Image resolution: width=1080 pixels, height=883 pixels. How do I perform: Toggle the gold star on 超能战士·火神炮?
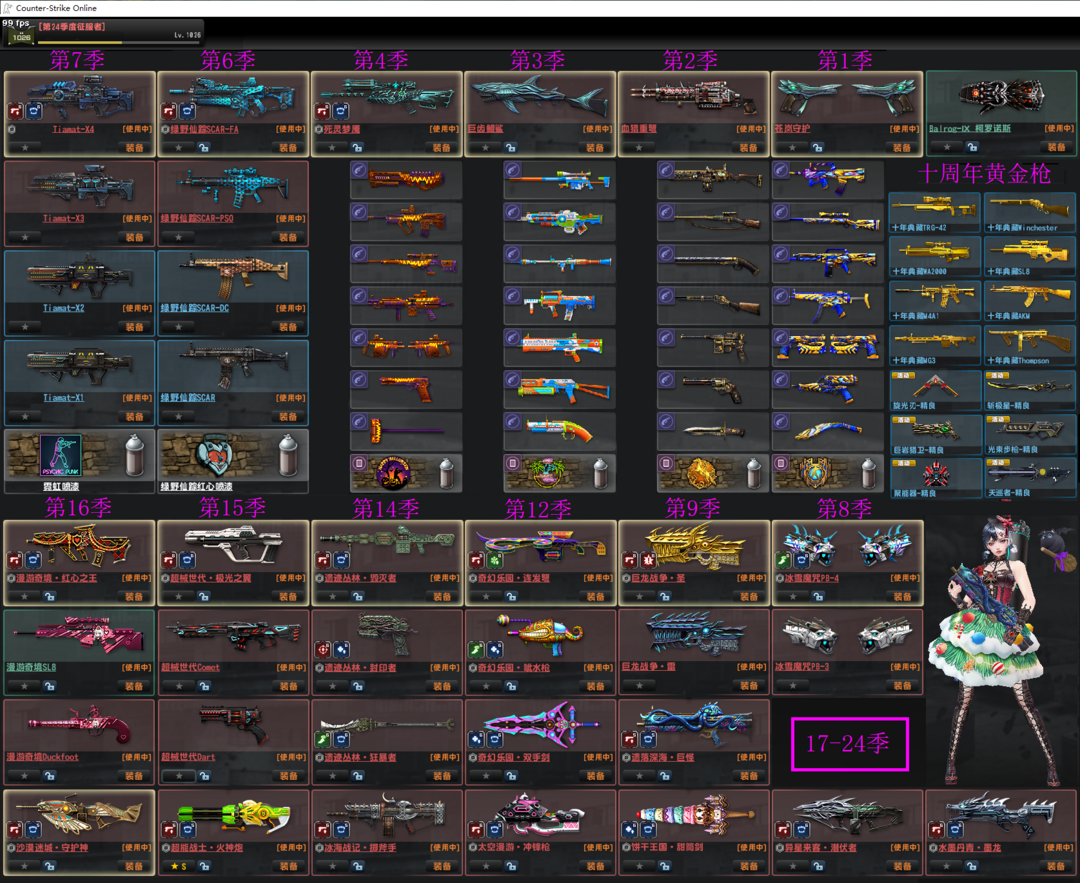[179, 866]
